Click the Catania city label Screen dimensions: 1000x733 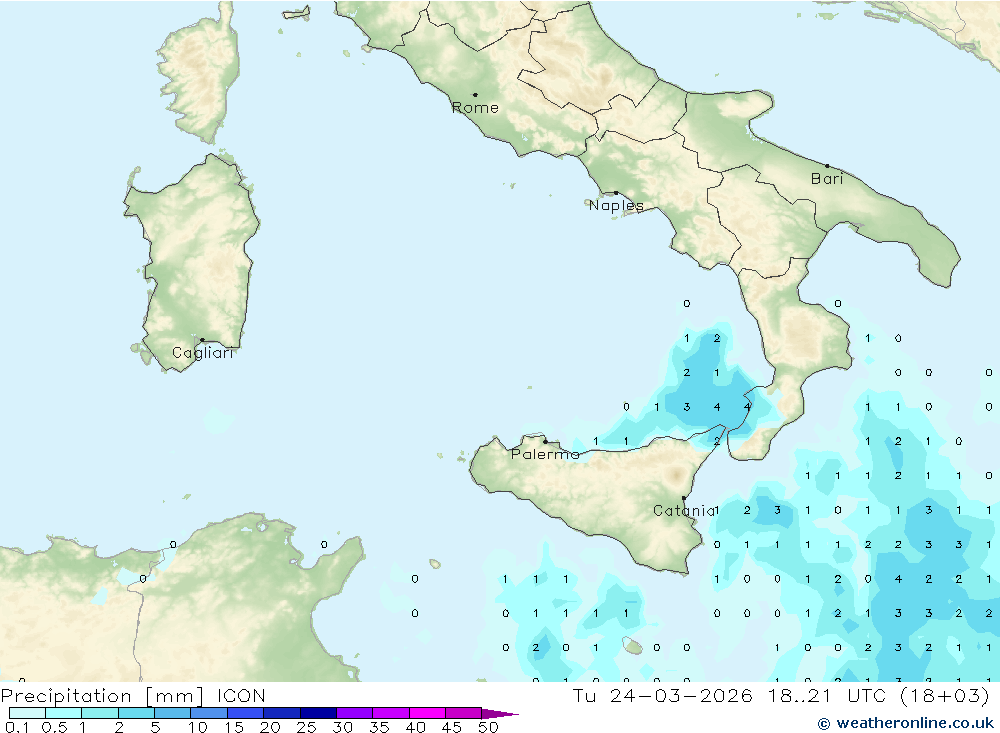pos(684,510)
